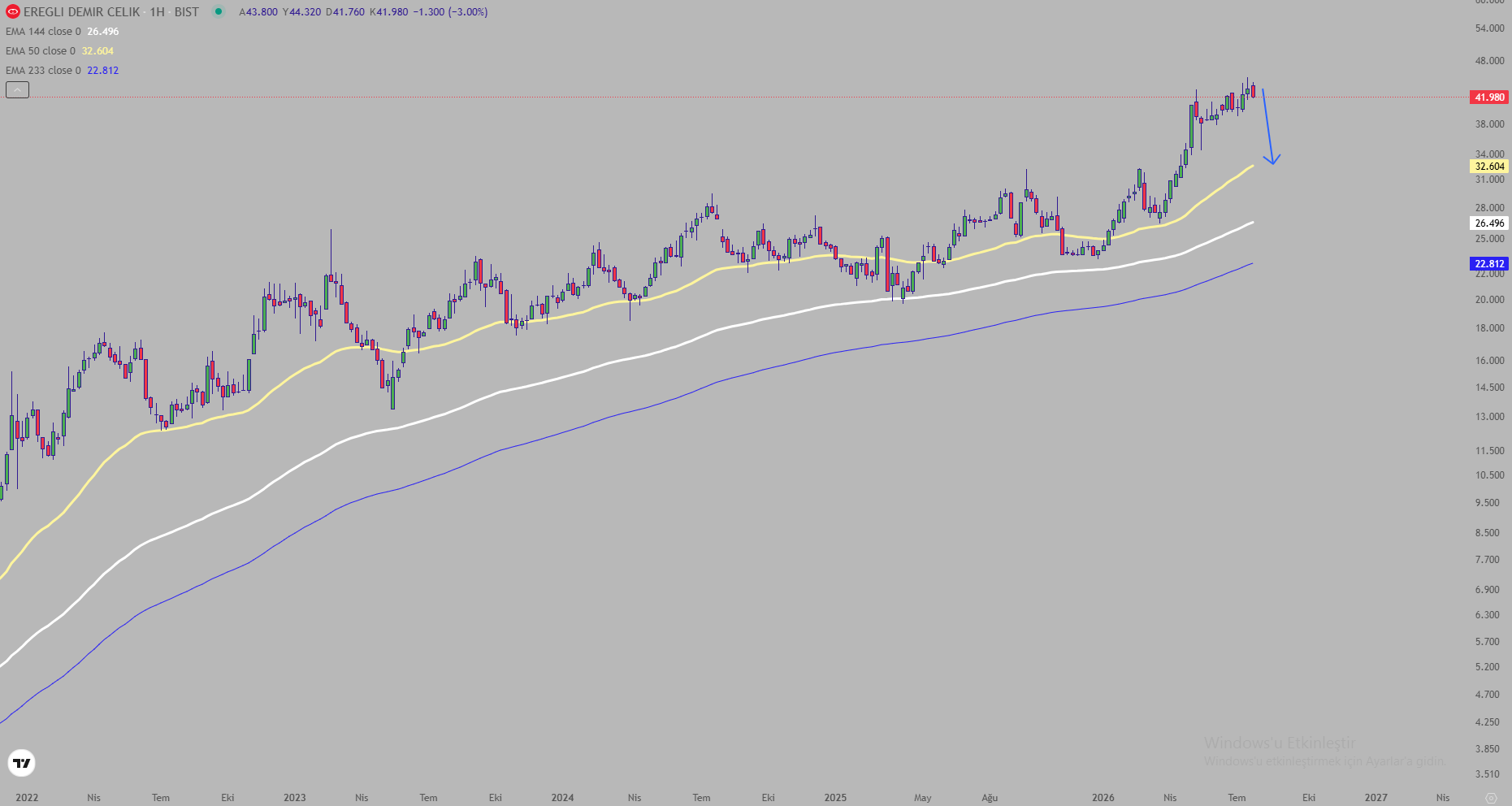Click the 2024 time axis label
This screenshot has height=806, width=1512.
point(562,798)
